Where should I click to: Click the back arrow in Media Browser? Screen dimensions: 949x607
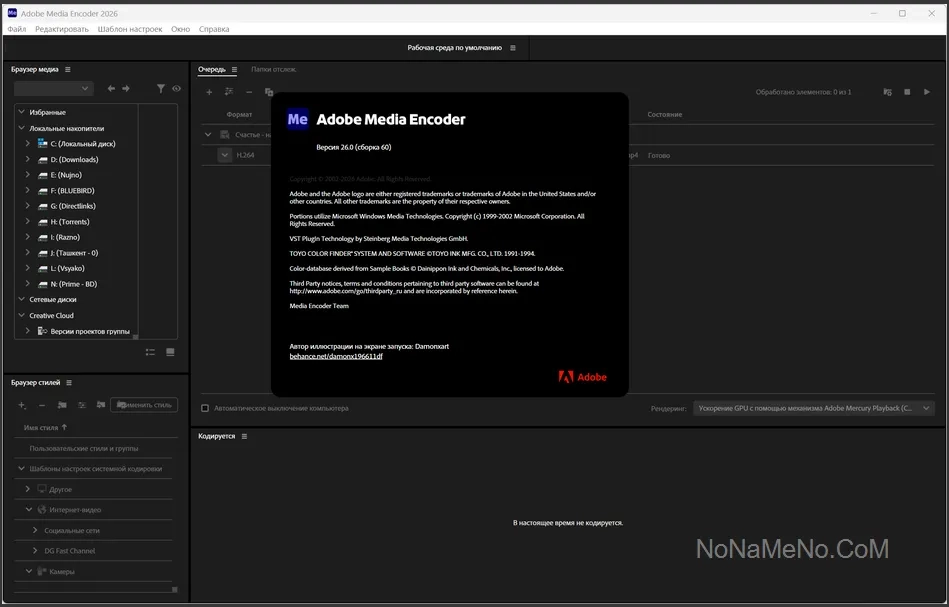point(111,89)
